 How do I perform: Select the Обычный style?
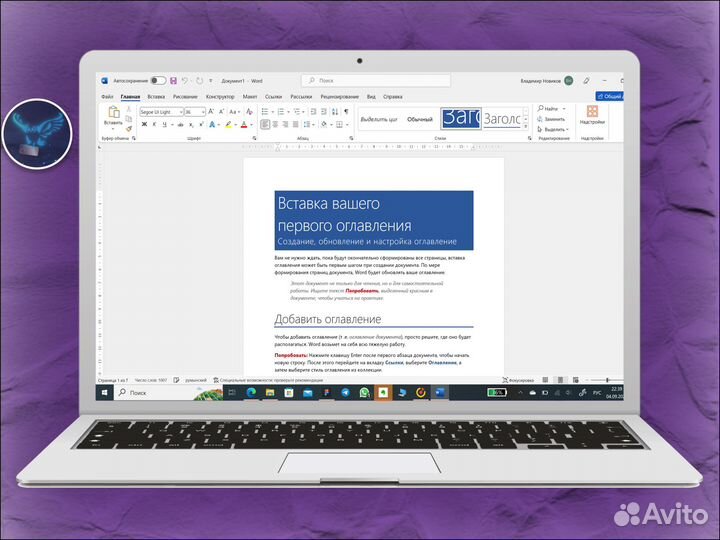point(420,119)
